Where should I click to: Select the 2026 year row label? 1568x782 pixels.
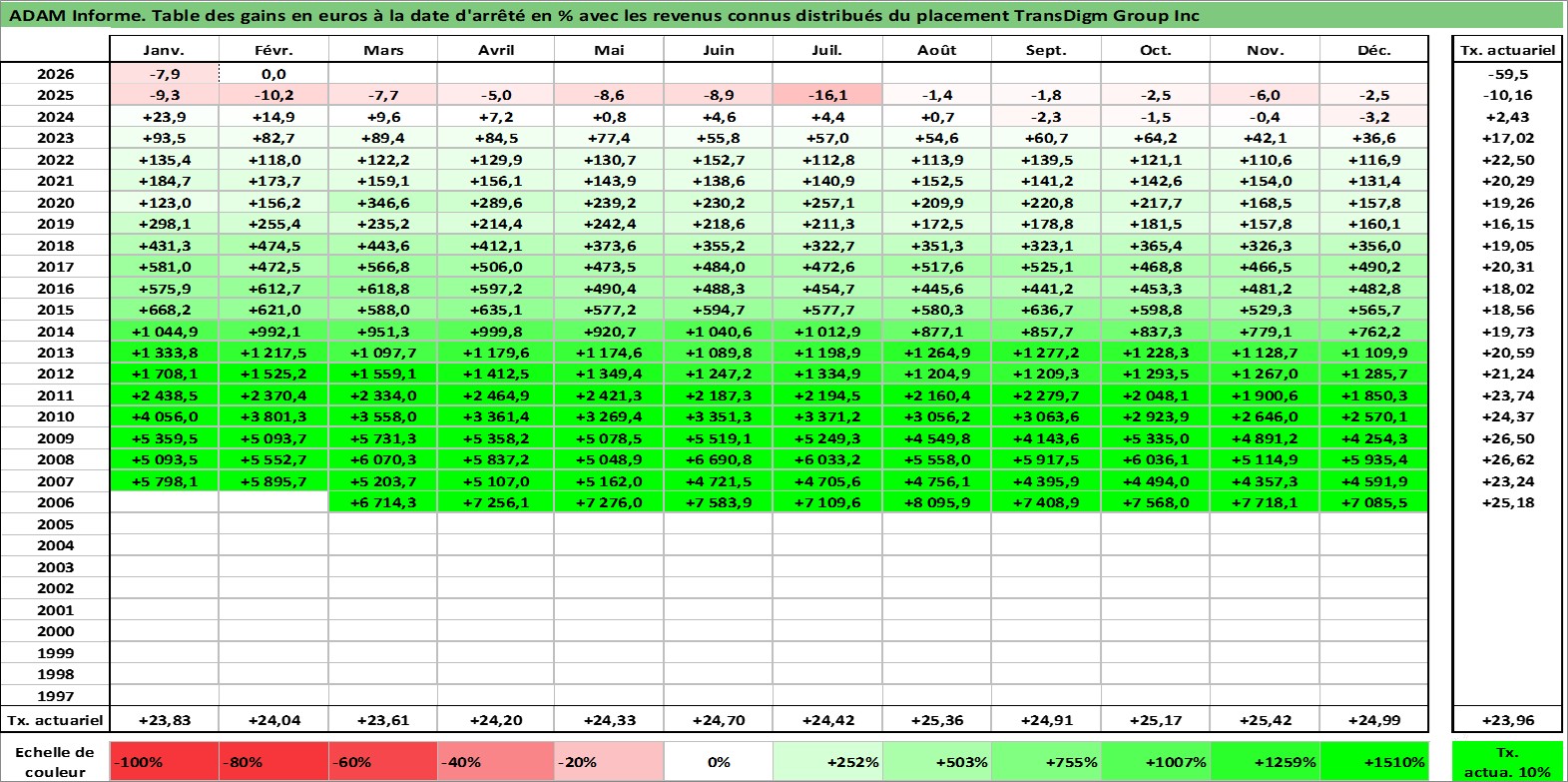[x=55, y=74]
